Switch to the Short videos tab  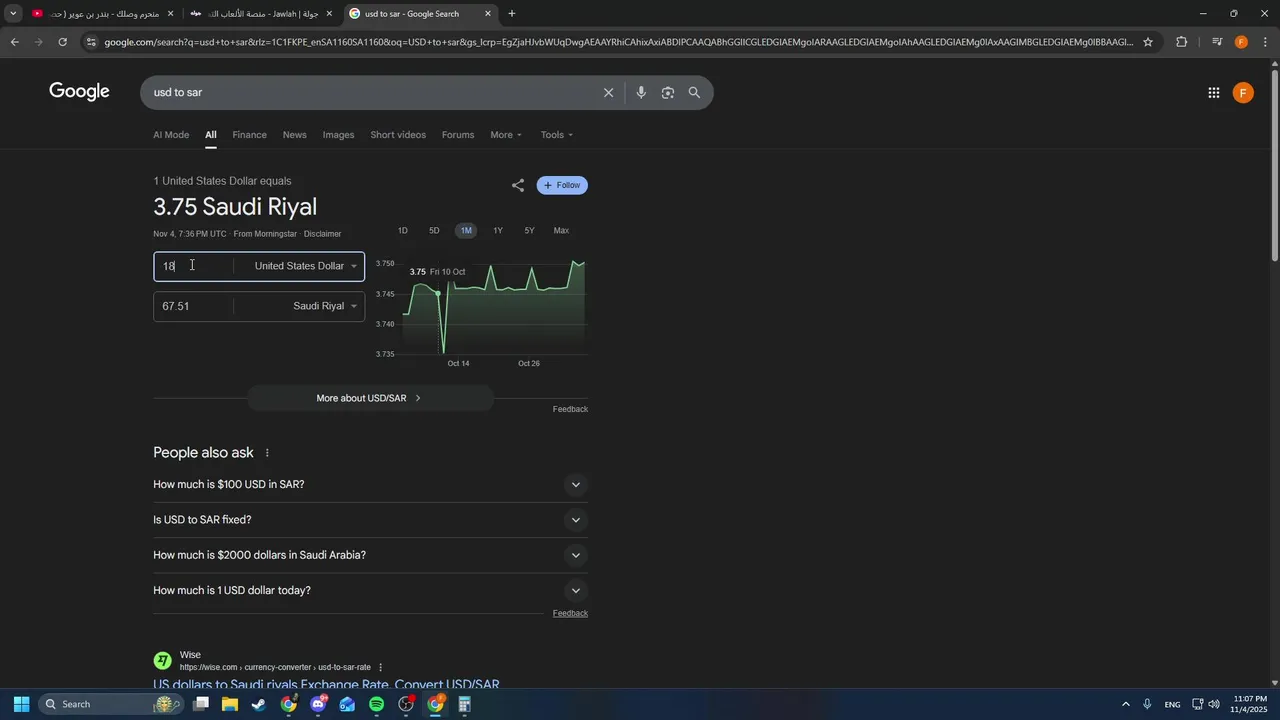click(398, 135)
